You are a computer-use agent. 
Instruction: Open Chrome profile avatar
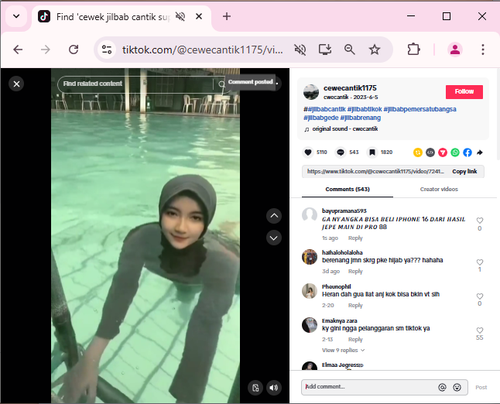click(455, 50)
